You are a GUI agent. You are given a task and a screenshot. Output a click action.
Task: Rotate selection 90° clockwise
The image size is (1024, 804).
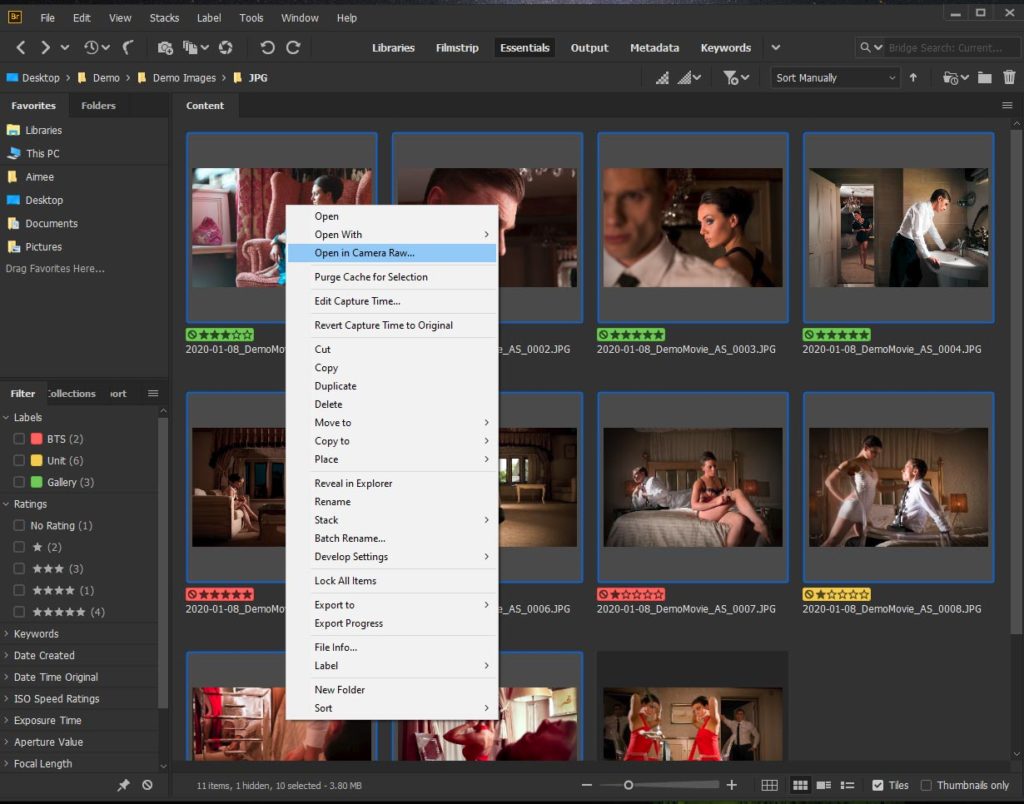coord(293,48)
